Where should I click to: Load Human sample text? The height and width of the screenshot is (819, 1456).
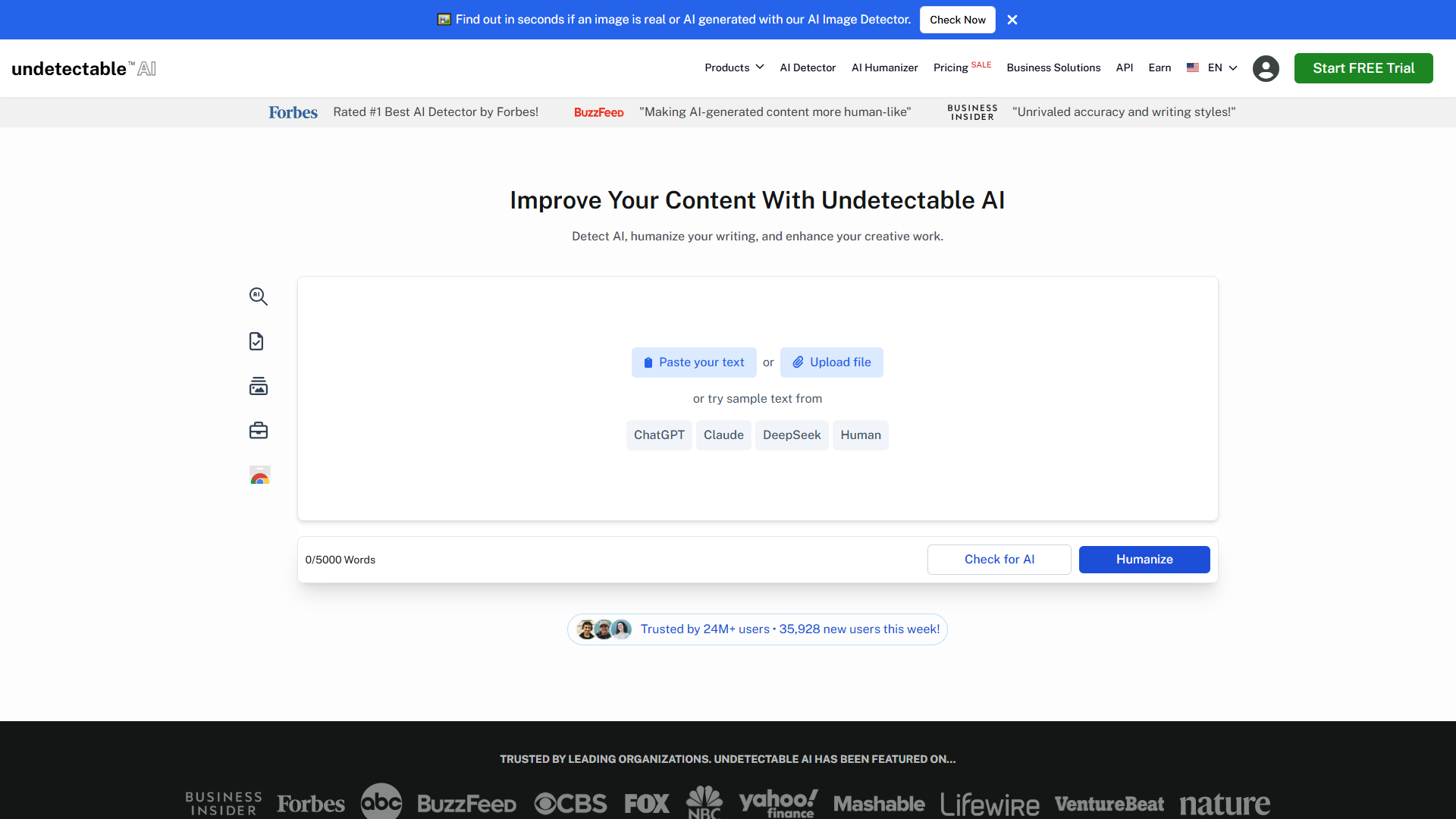tap(861, 435)
